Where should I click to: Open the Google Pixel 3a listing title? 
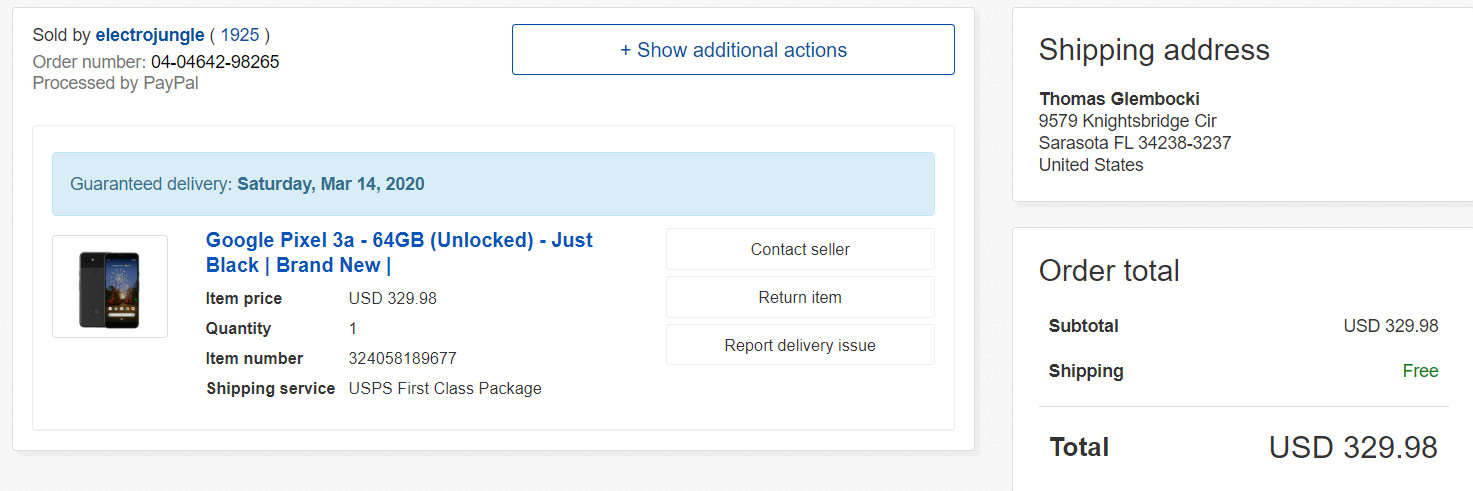[x=399, y=253]
